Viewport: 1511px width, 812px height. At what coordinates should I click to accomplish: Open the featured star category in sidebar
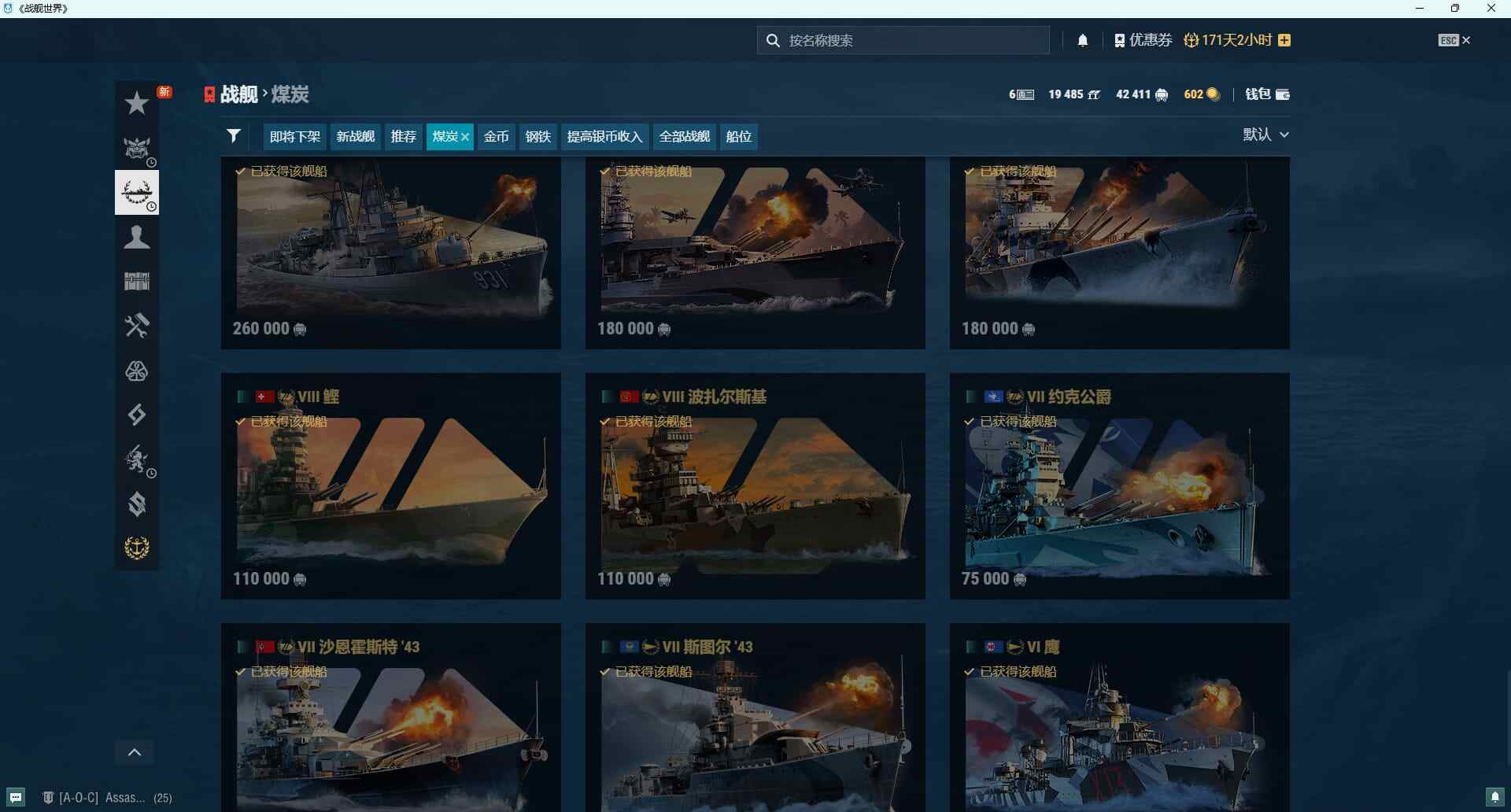tap(137, 103)
